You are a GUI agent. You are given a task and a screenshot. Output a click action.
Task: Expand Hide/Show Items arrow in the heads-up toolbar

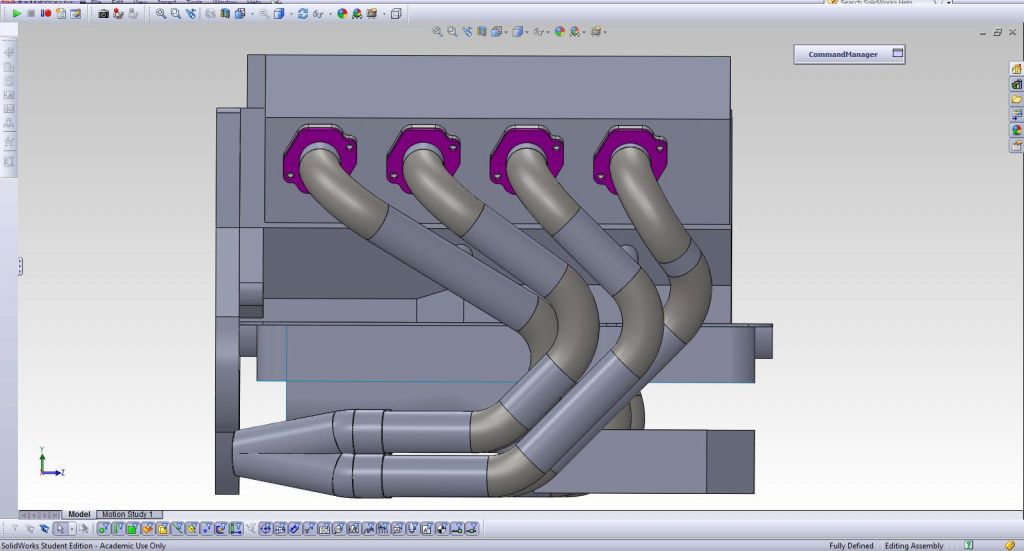(x=549, y=32)
